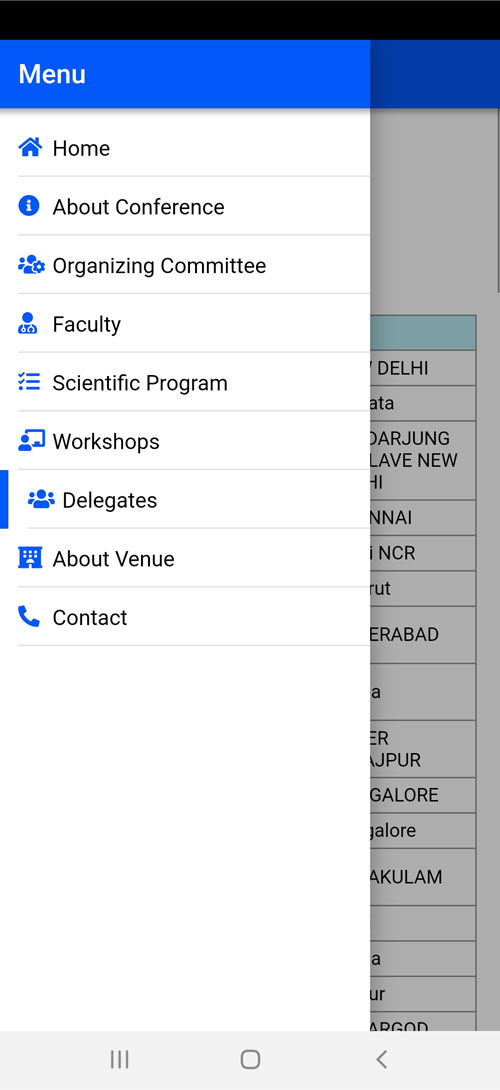Tap the Android recent apps button
The height and width of the screenshot is (1090, 500).
coord(120,1059)
